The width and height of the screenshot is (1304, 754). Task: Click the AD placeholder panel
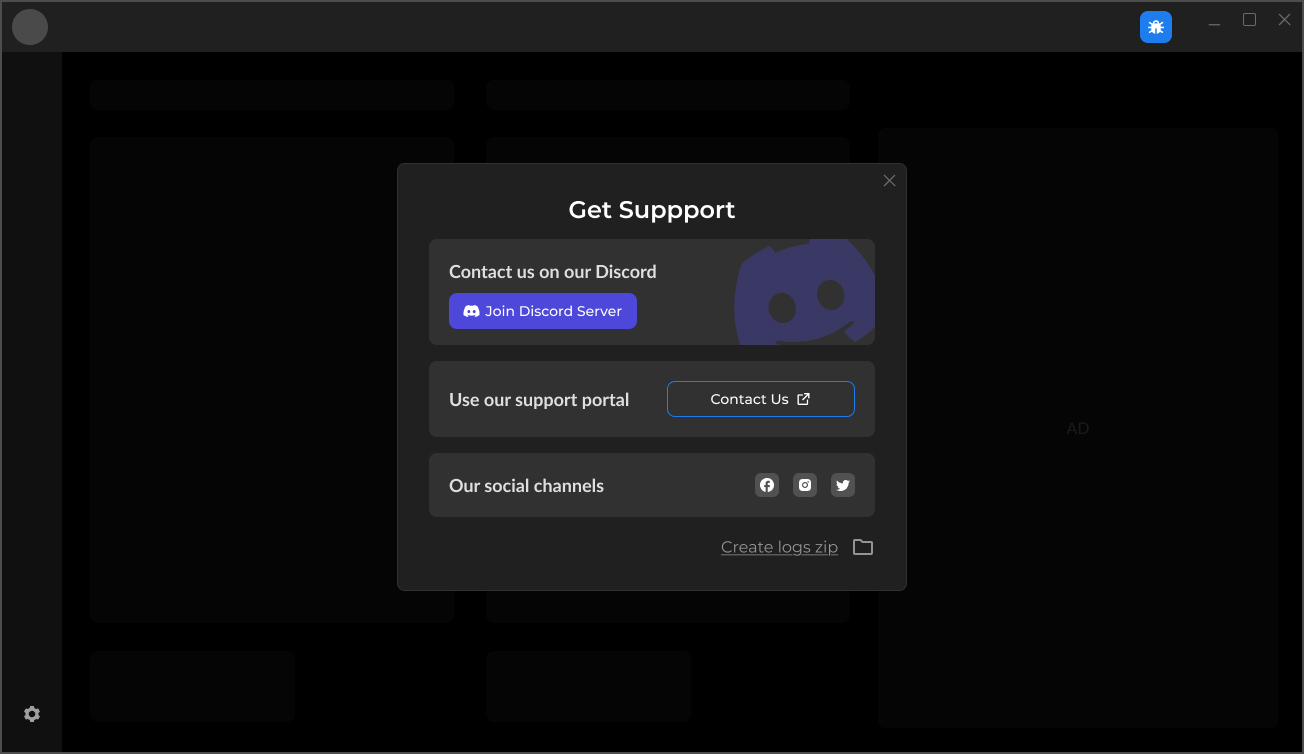tap(1078, 427)
